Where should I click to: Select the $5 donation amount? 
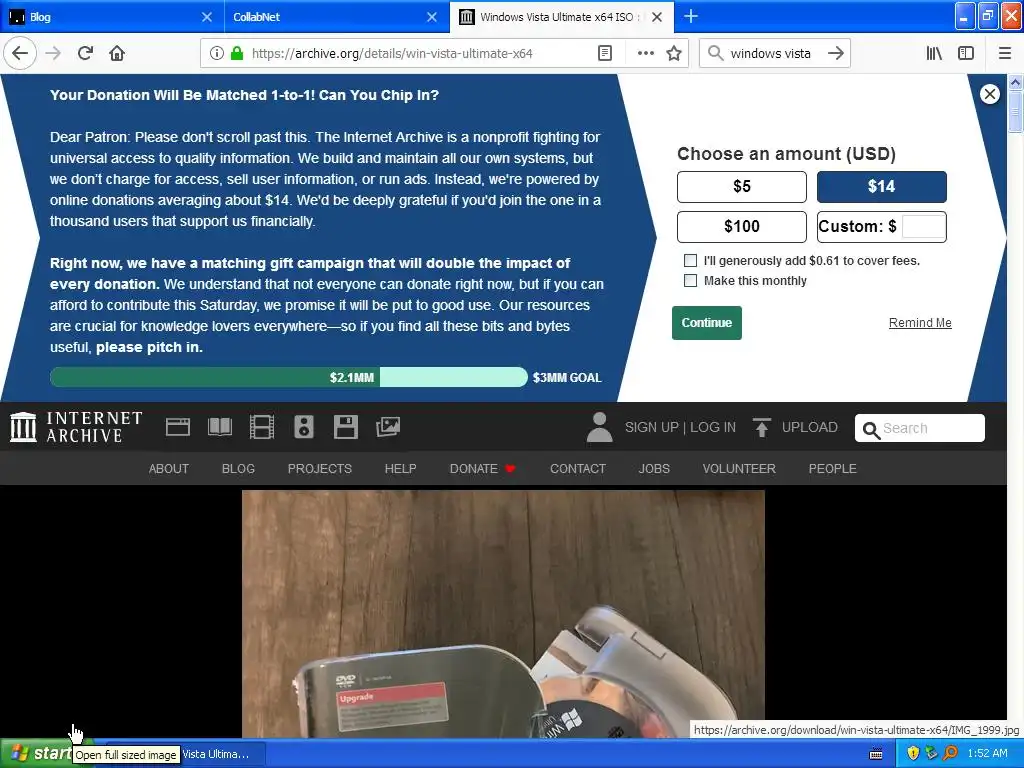click(x=742, y=187)
